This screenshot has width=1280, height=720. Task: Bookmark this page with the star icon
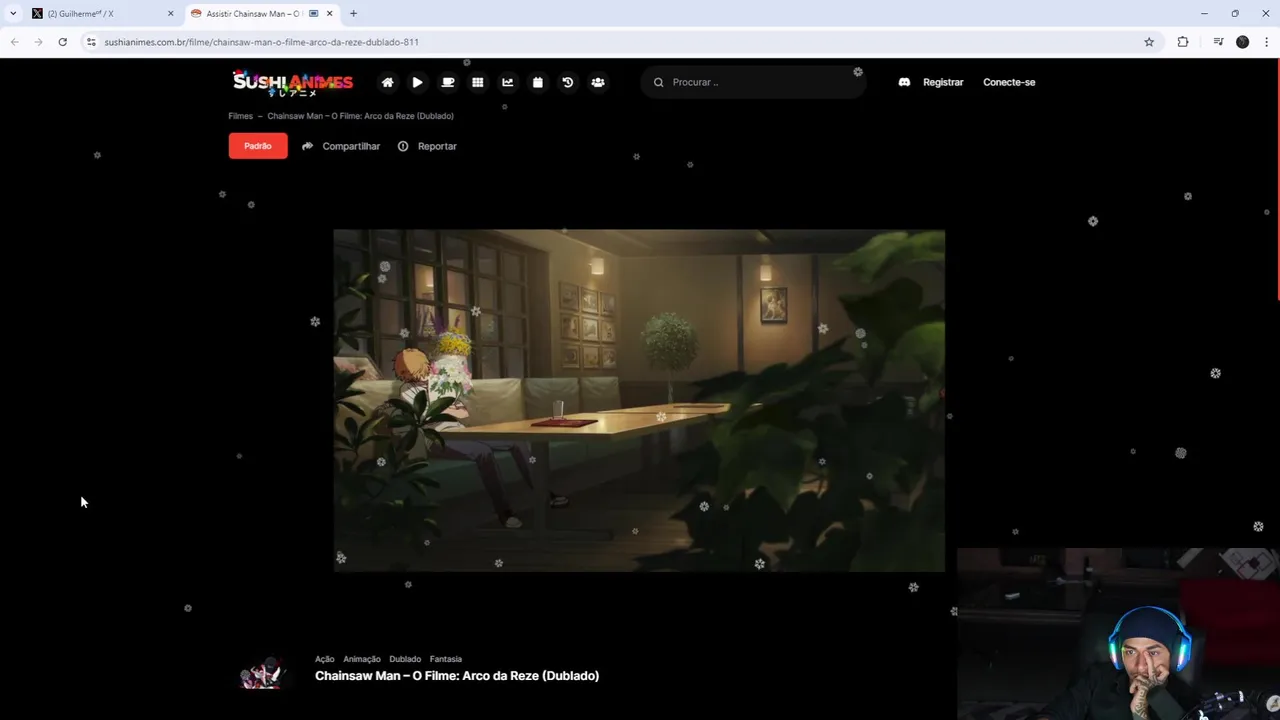(x=1149, y=42)
